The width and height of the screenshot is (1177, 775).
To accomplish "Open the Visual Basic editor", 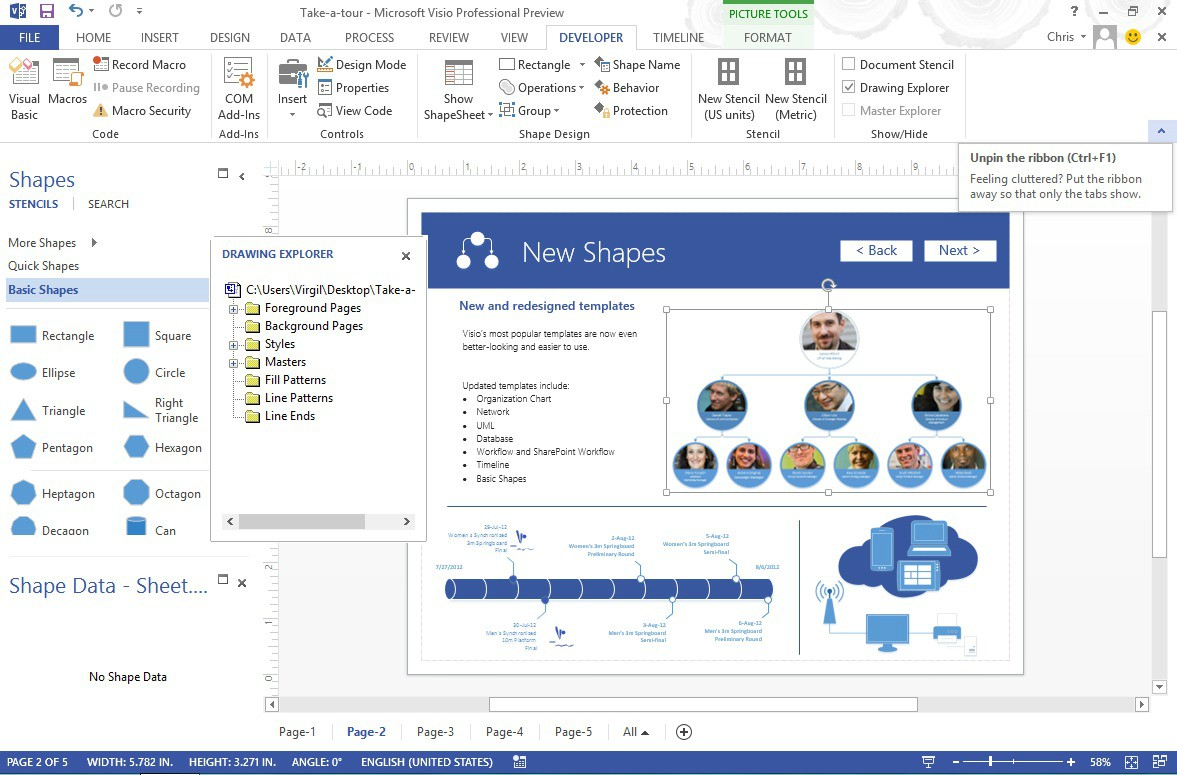I will (24, 87).
